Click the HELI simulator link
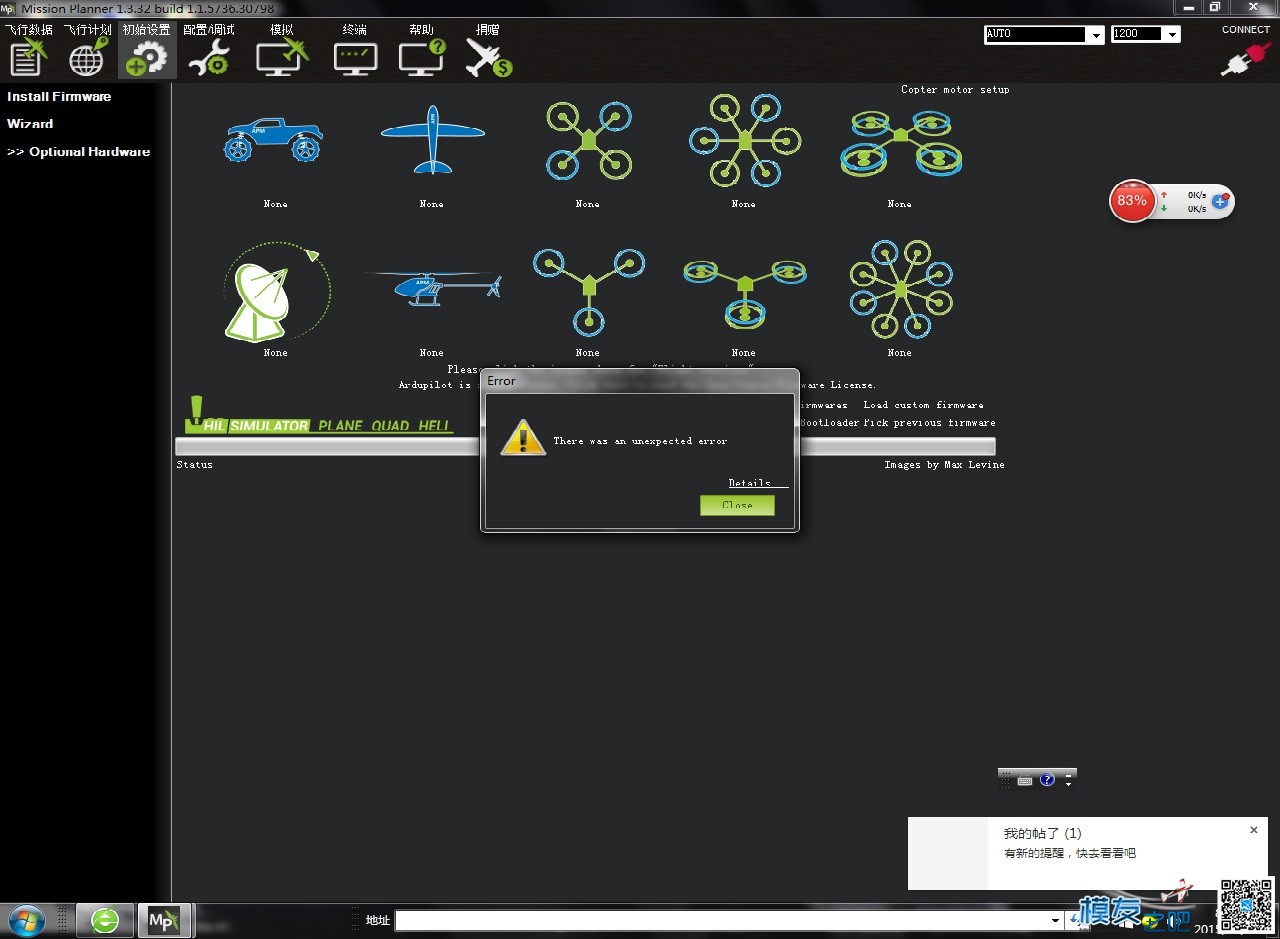 (x=434, y=426)
